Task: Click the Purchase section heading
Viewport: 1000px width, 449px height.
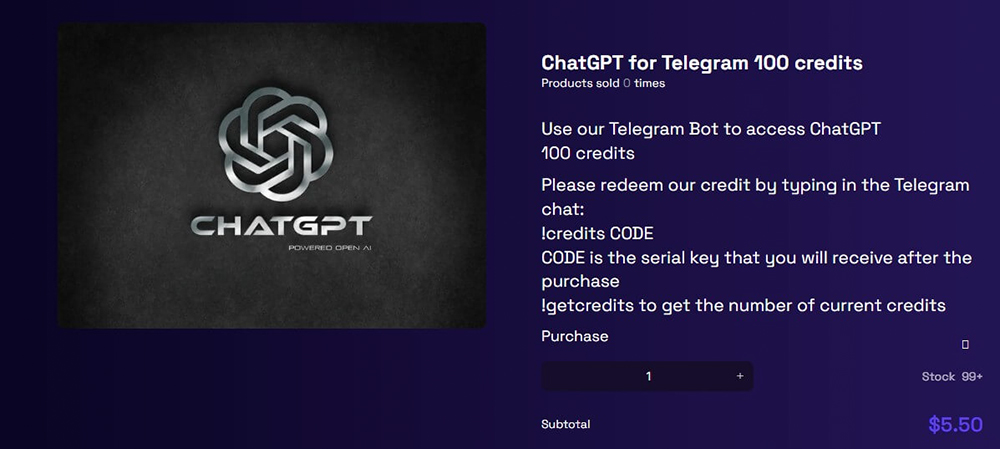Action: (x=575, y=336)
